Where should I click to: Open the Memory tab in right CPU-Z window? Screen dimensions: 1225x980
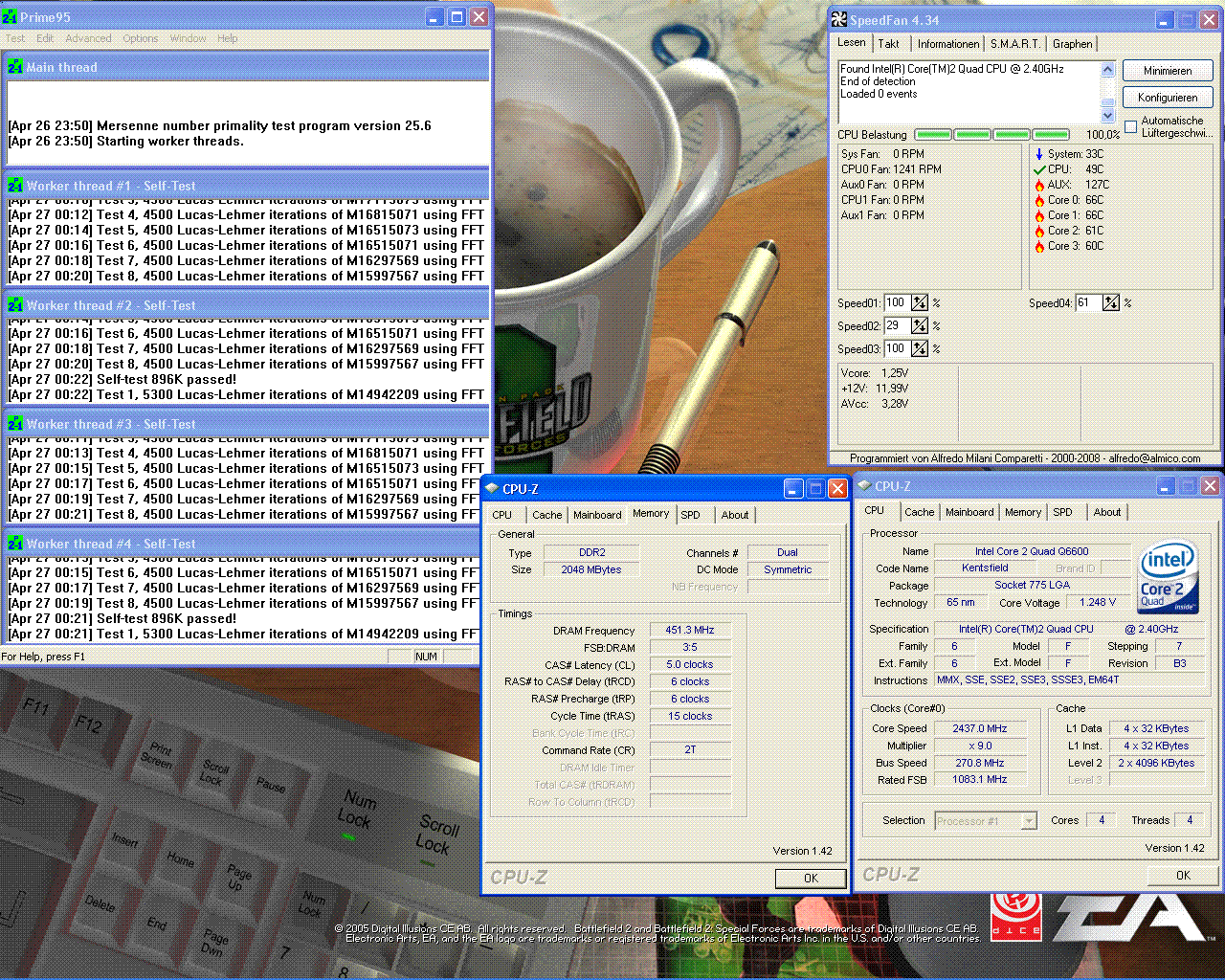point(1023,512)
